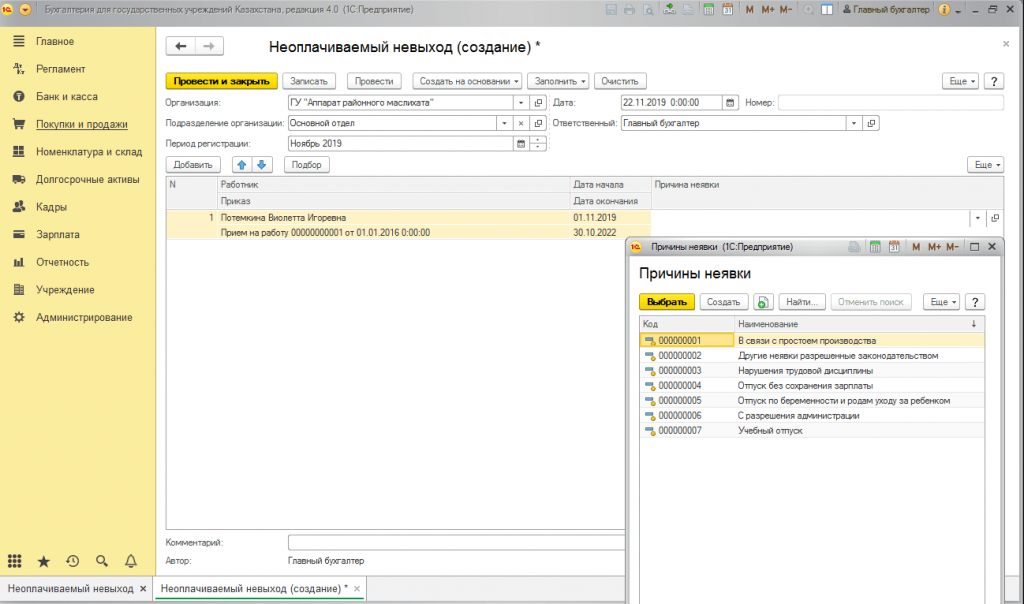1024x604 pixels.
Task: Open Еще menu in Причины неявки window
Action: [x=939, y=301]
